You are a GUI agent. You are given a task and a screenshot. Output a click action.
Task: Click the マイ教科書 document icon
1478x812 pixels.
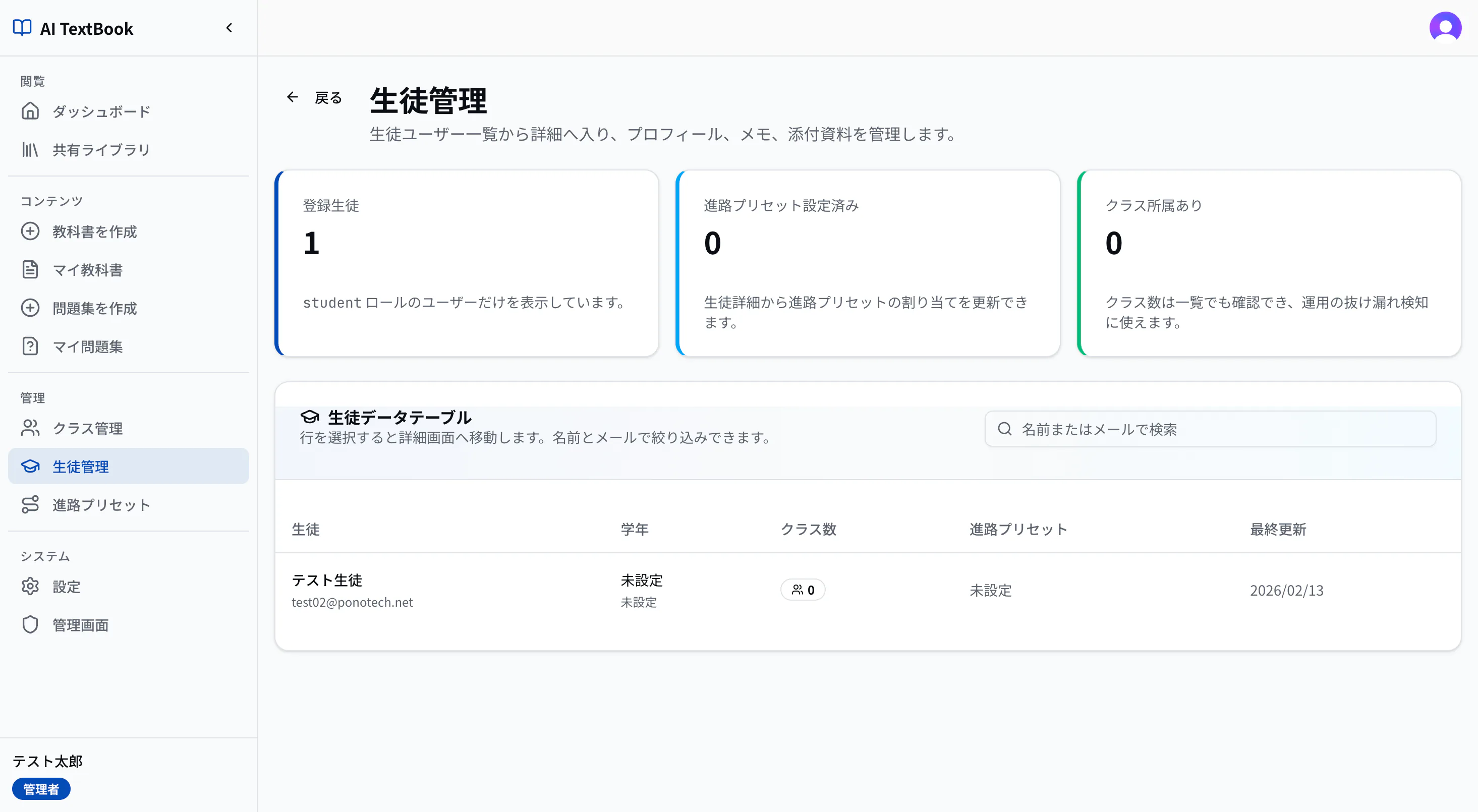(30, 270)
